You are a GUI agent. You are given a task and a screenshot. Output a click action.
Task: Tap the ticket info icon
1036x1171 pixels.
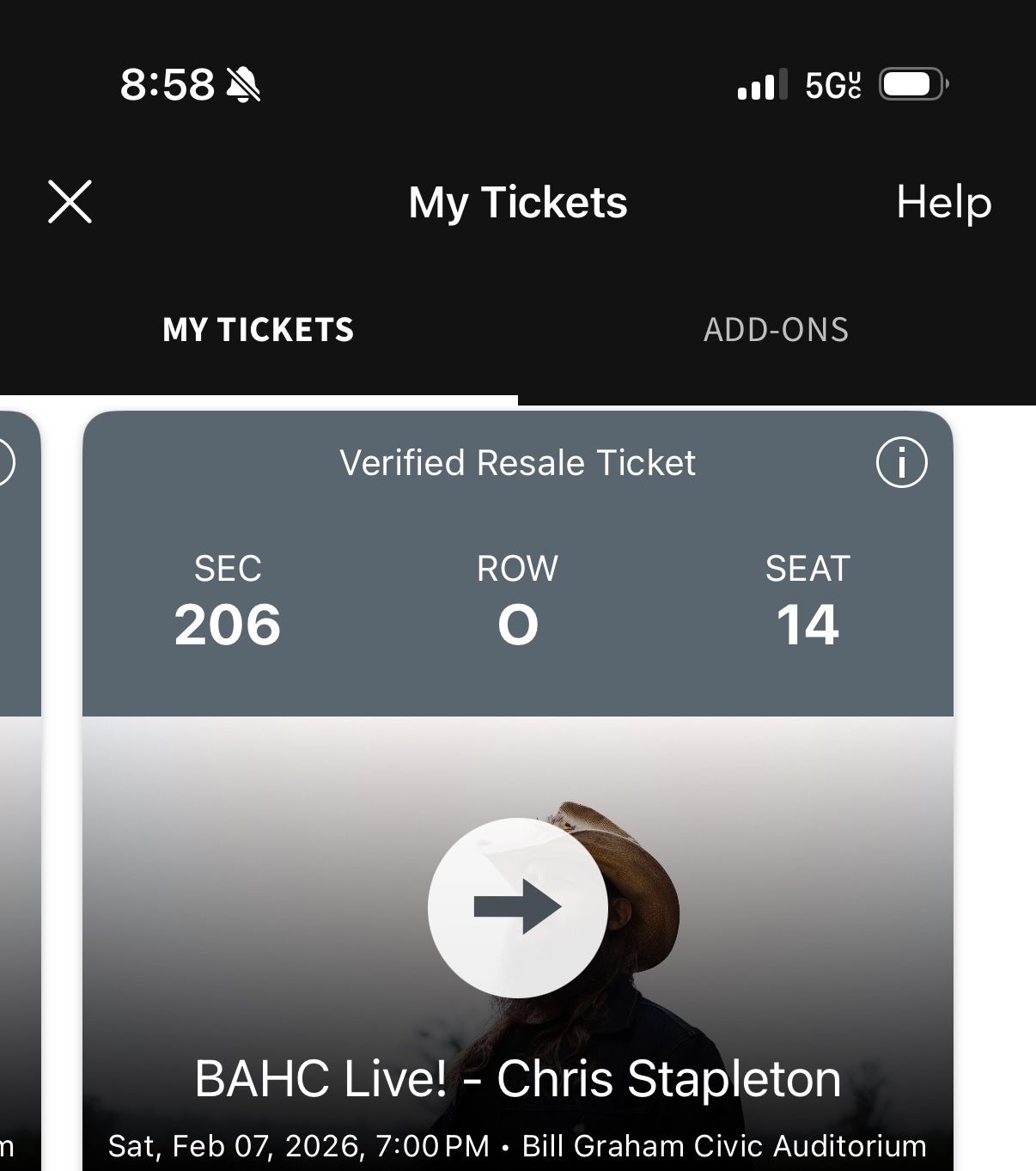[901, 463]
